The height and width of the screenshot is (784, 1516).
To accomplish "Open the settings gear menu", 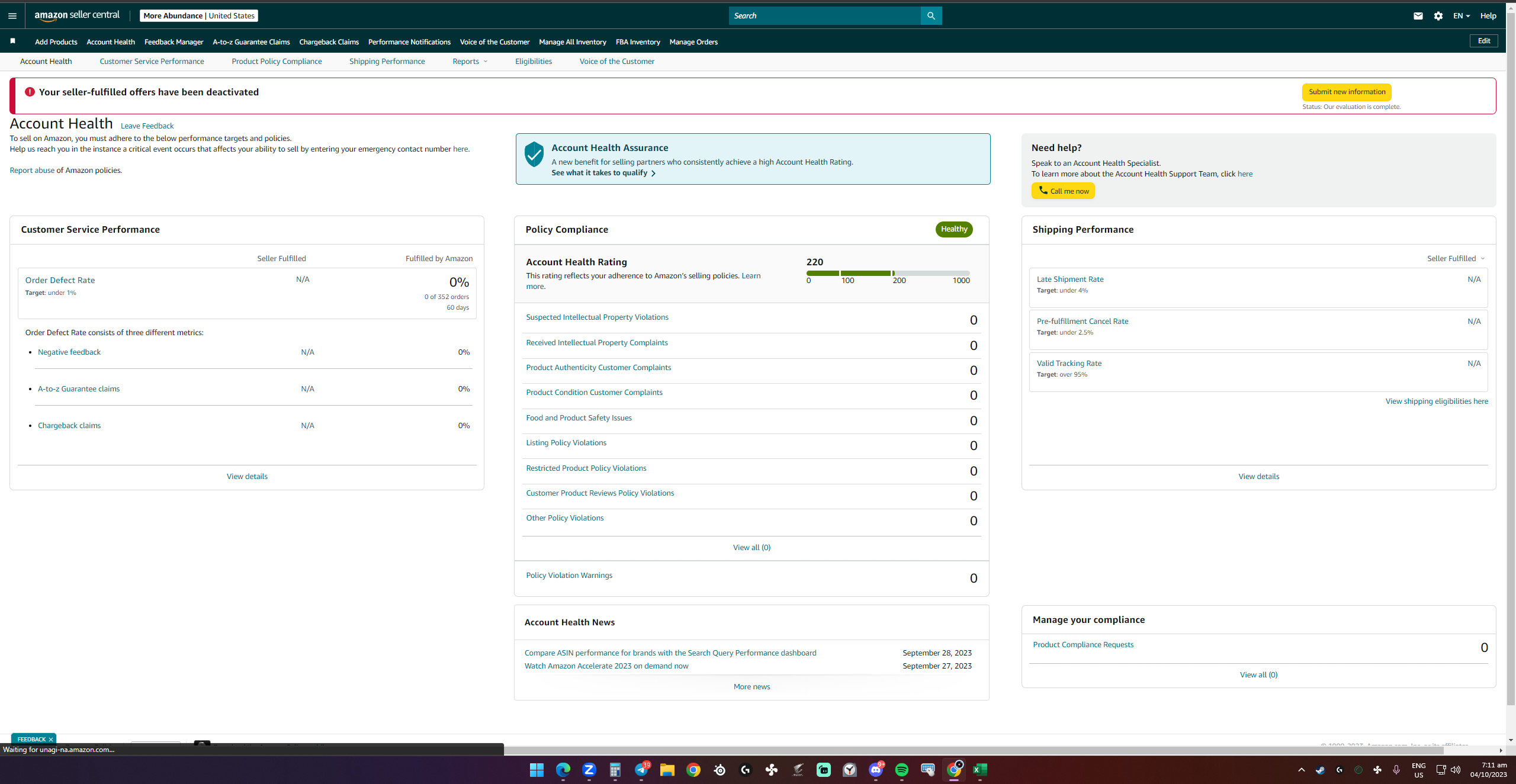I will 1438,16.
